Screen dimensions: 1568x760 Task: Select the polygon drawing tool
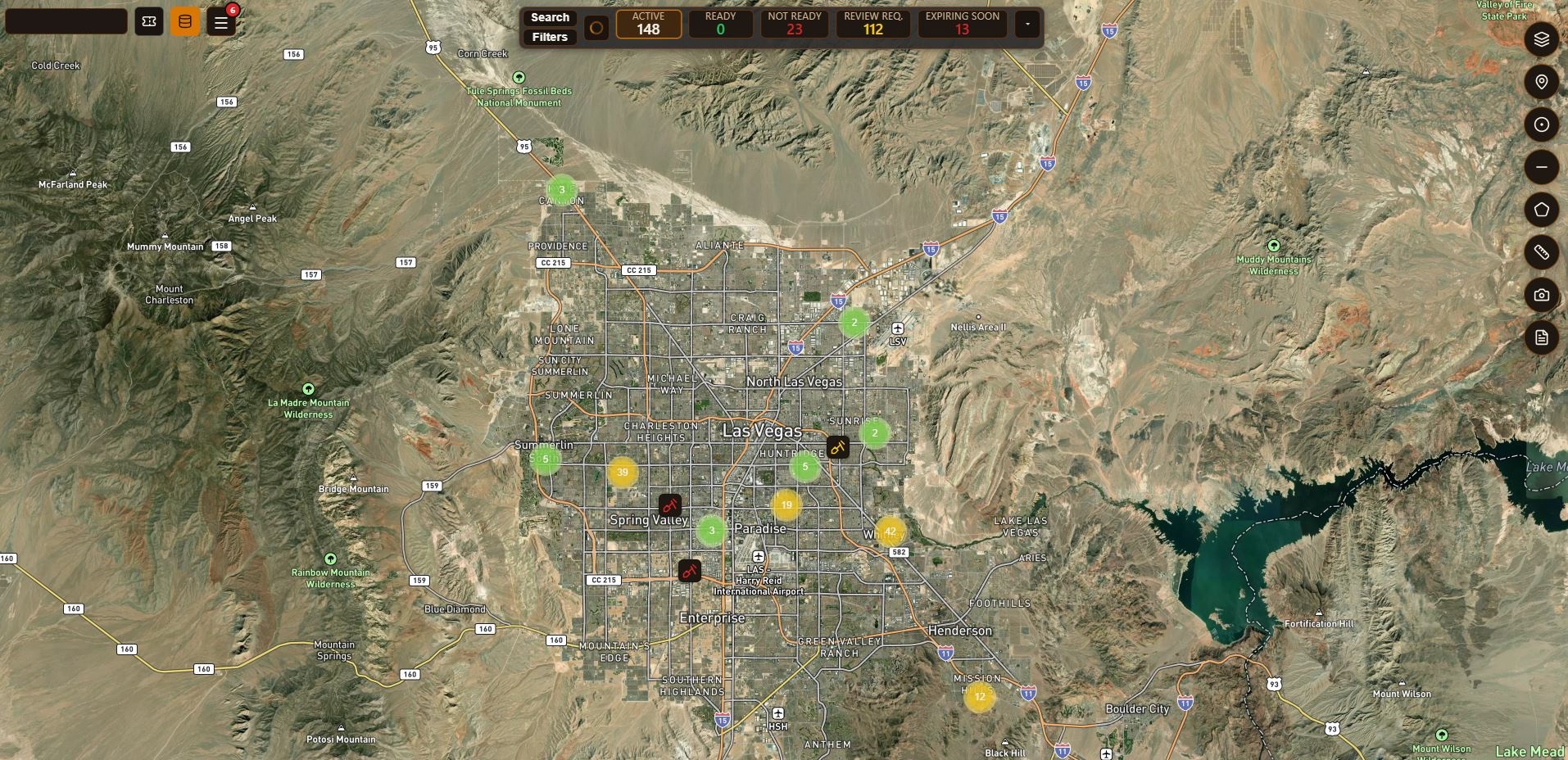[x=1541, y=210]
